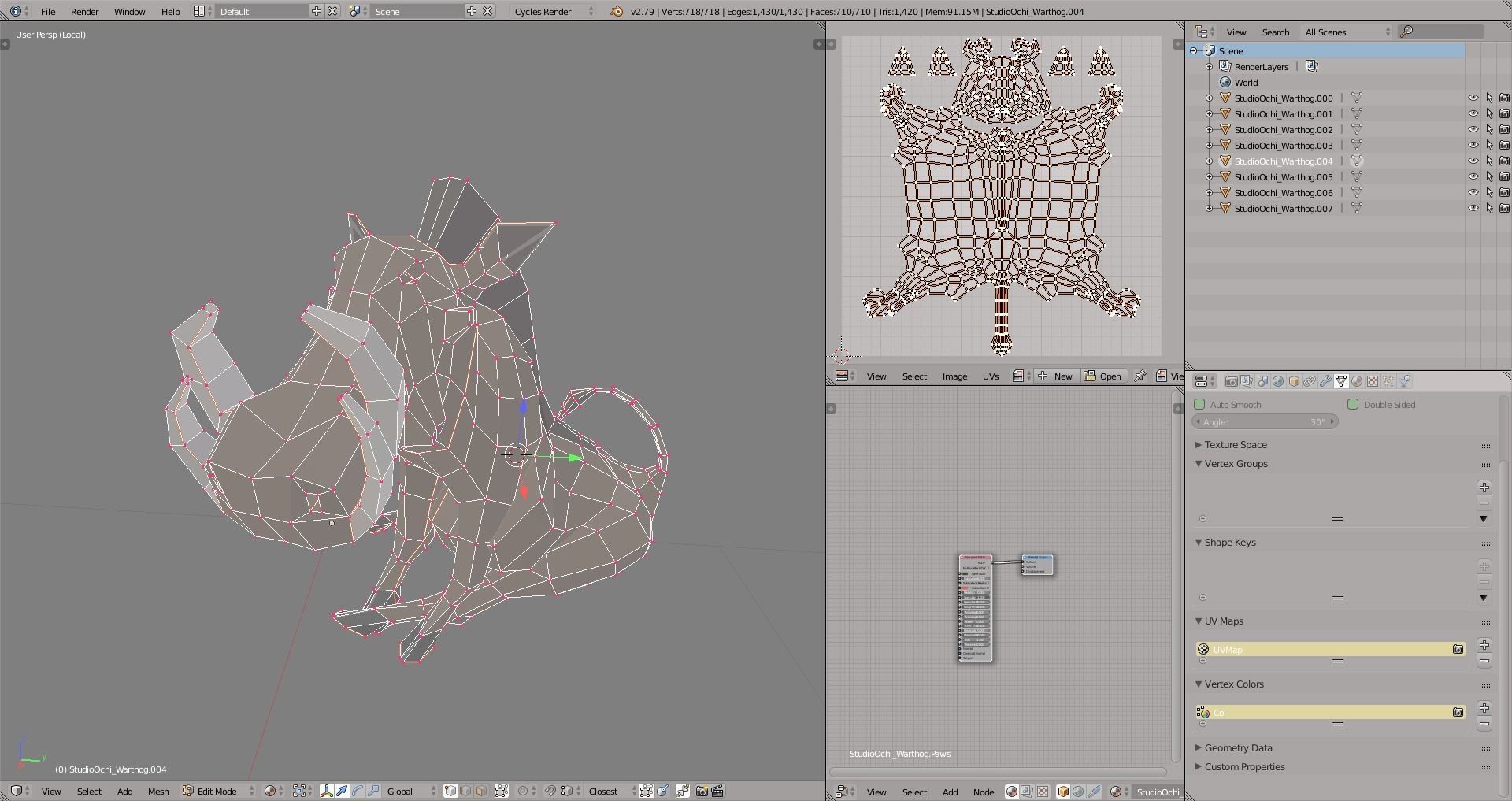Open the Help menu

click(171, 12)
